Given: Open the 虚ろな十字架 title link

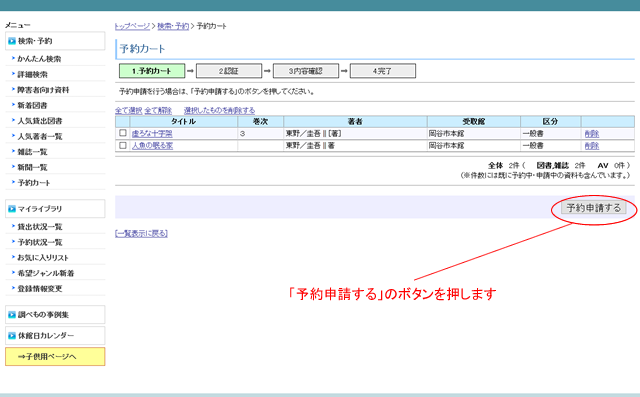Looking at the screenshot, I should pos(152,133).
